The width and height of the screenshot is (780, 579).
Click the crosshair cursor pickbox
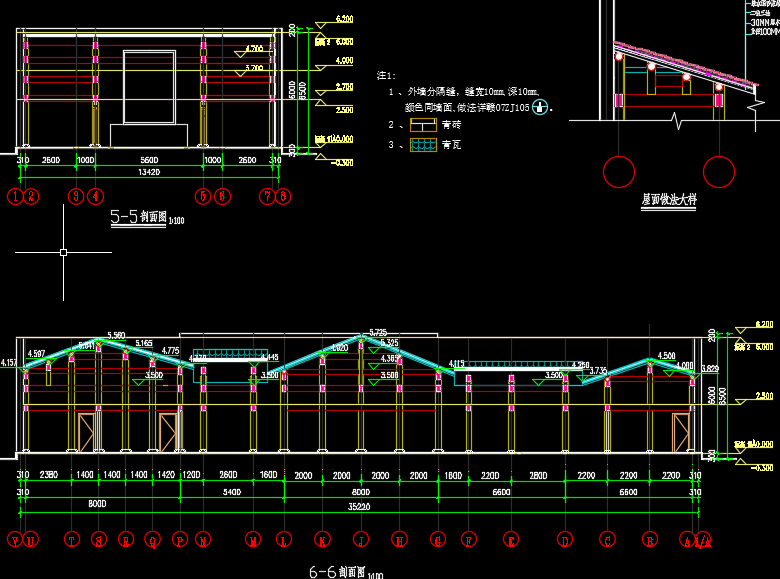(63, 252)
